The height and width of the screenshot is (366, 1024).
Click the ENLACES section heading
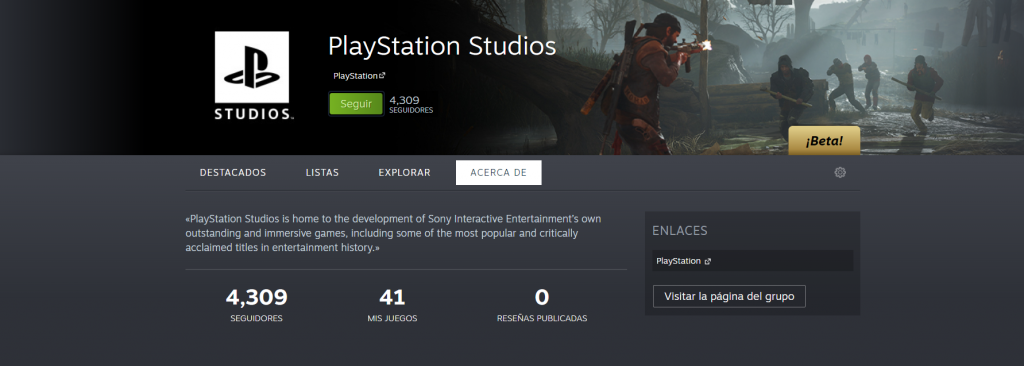point(679,231)
